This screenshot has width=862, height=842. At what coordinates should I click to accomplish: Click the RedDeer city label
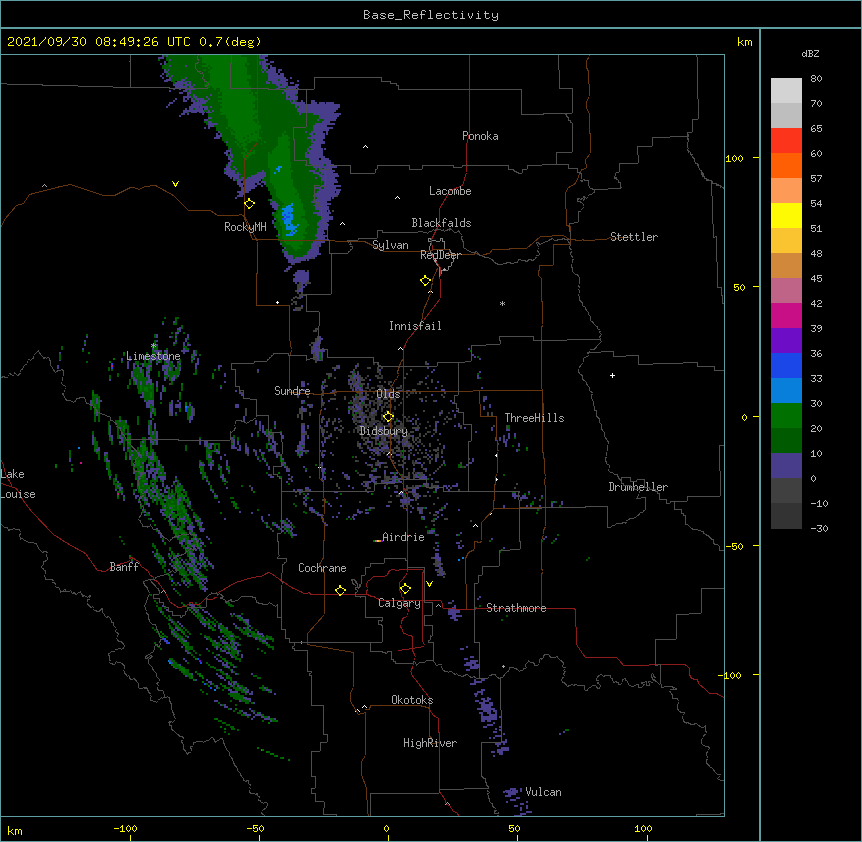click(440, 255)
